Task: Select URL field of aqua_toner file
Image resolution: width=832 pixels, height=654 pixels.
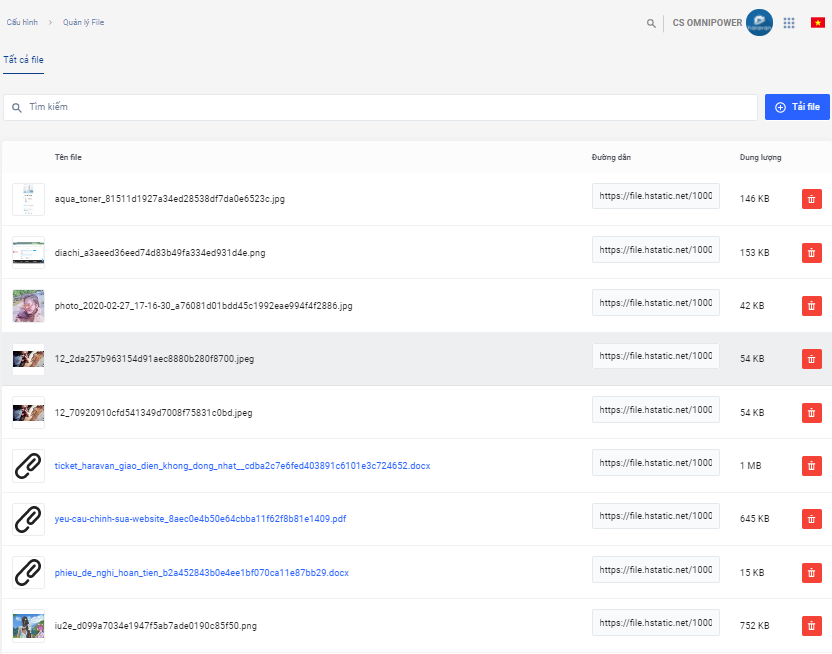Action: pyautogui.click(x=655, y=197)
